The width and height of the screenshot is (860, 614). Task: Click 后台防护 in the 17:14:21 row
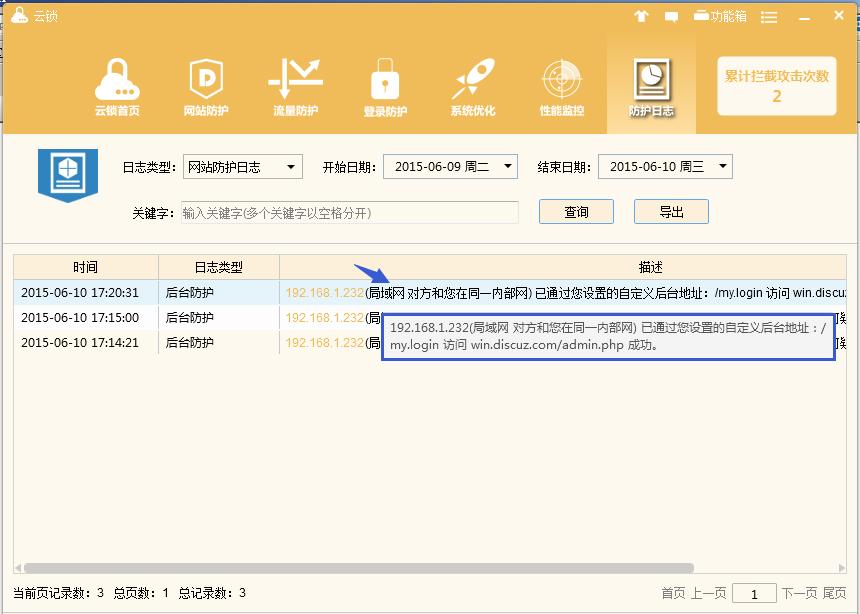(x=189, y=343)
